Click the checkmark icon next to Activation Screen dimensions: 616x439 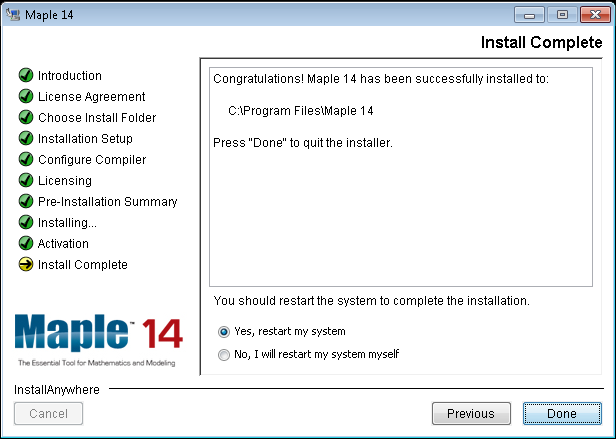26,244
